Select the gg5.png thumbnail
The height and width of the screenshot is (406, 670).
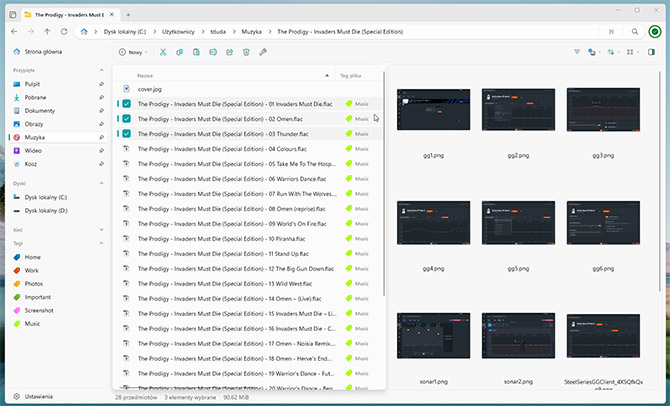[x=517, y=223]
